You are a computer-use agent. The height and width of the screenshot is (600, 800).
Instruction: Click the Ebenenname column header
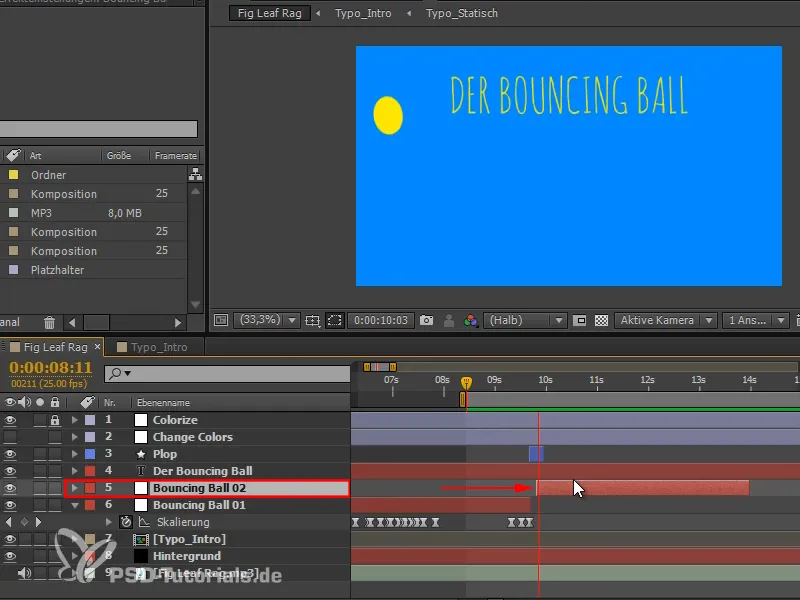click(x=163, y=403)
